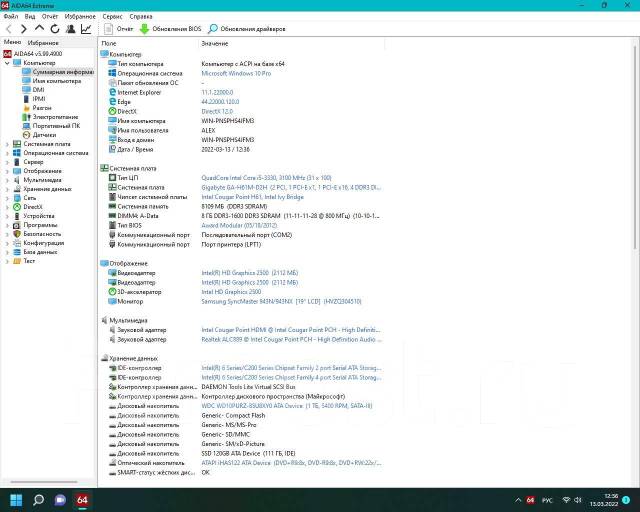Expand the Хранение данных tree node
The width and height of the screenshot is (640, 512).
(7, 189)
